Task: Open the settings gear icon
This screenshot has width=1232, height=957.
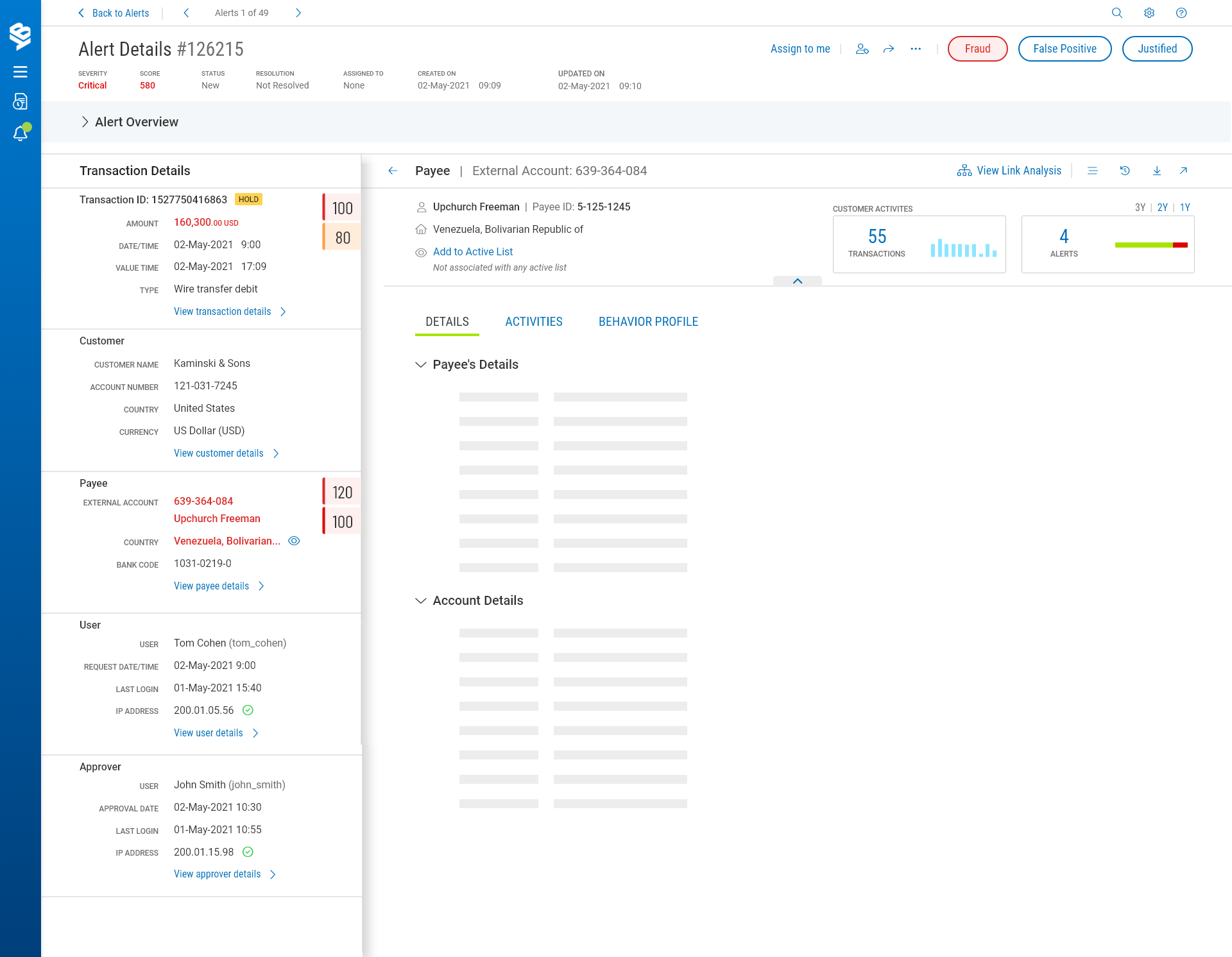Action: click(x=1149, y=13)
